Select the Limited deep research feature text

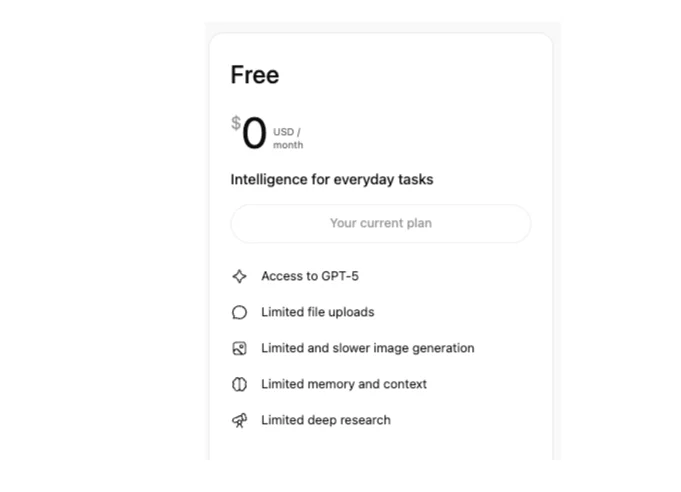(325, 420)
